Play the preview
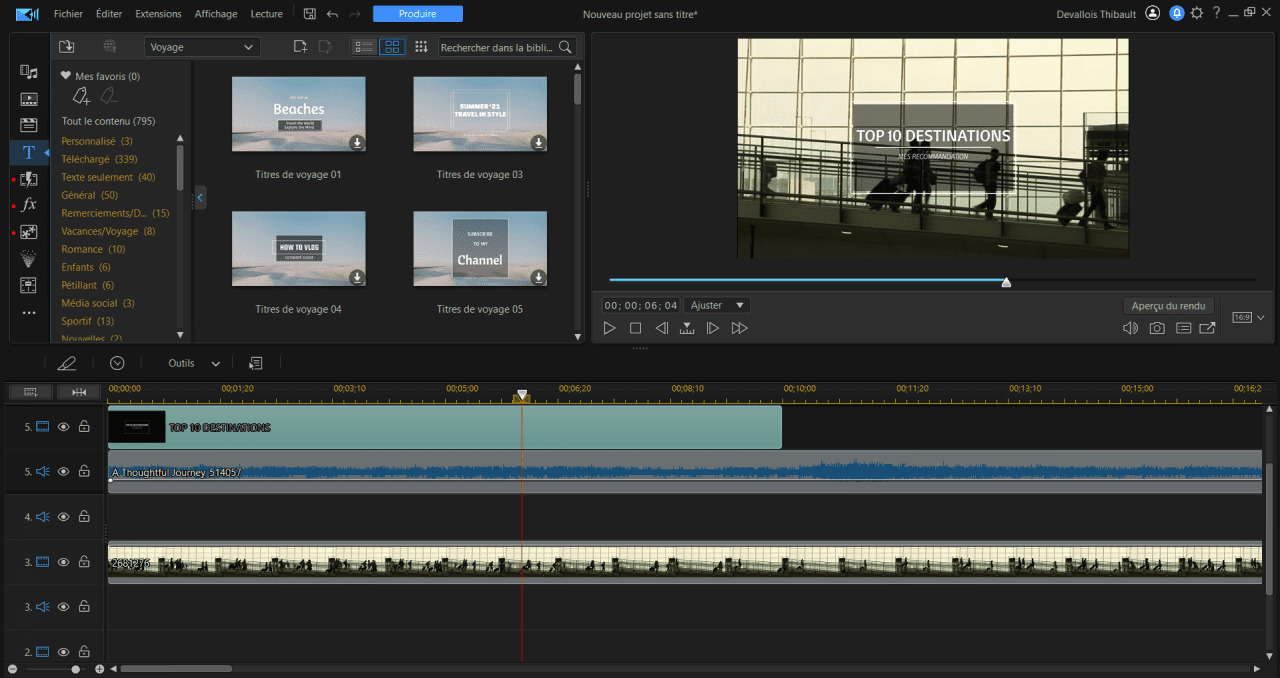The image size is (1280, 678). click(x=610, y=328)
